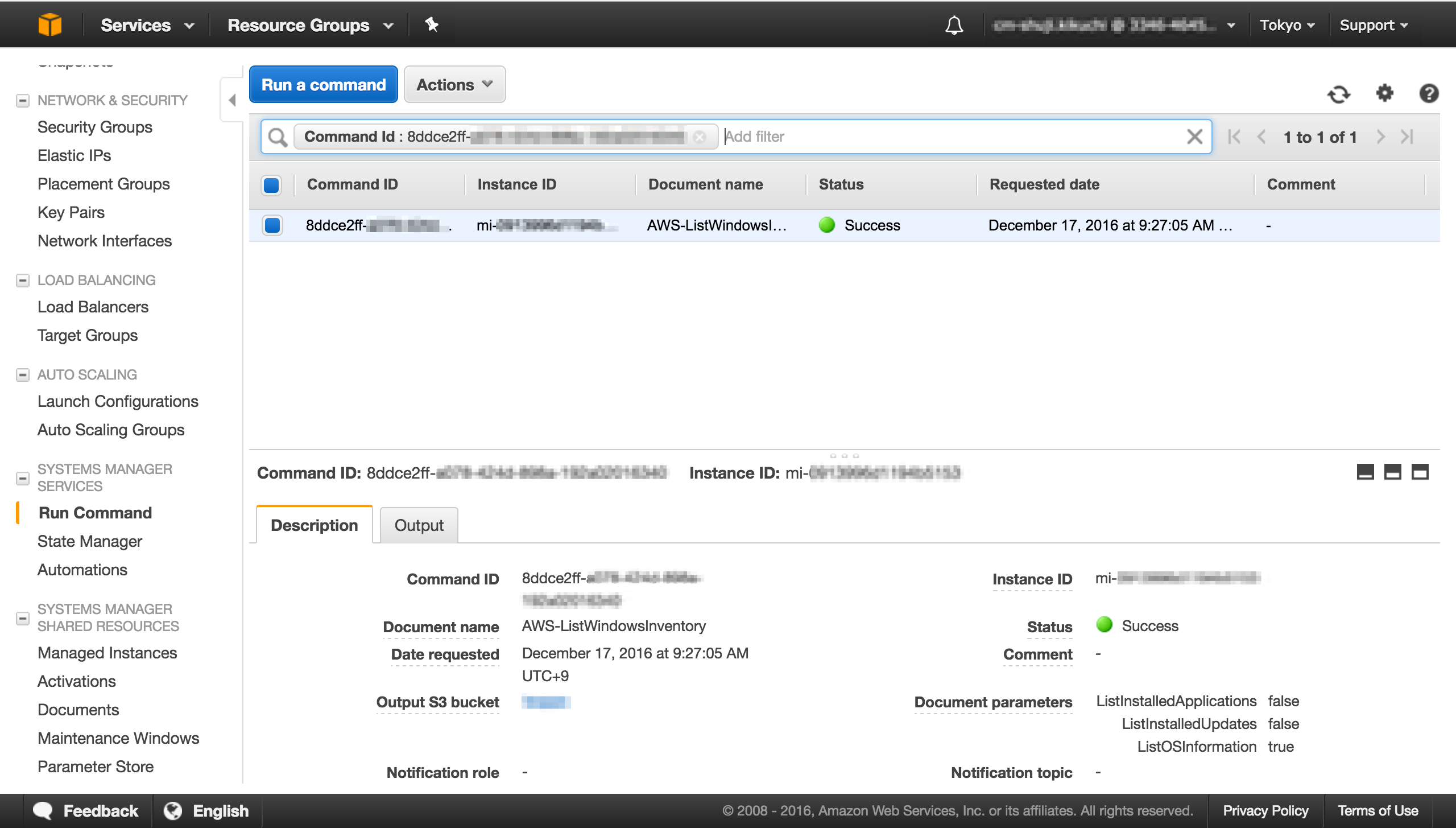Click the English language globe icon

174,810
